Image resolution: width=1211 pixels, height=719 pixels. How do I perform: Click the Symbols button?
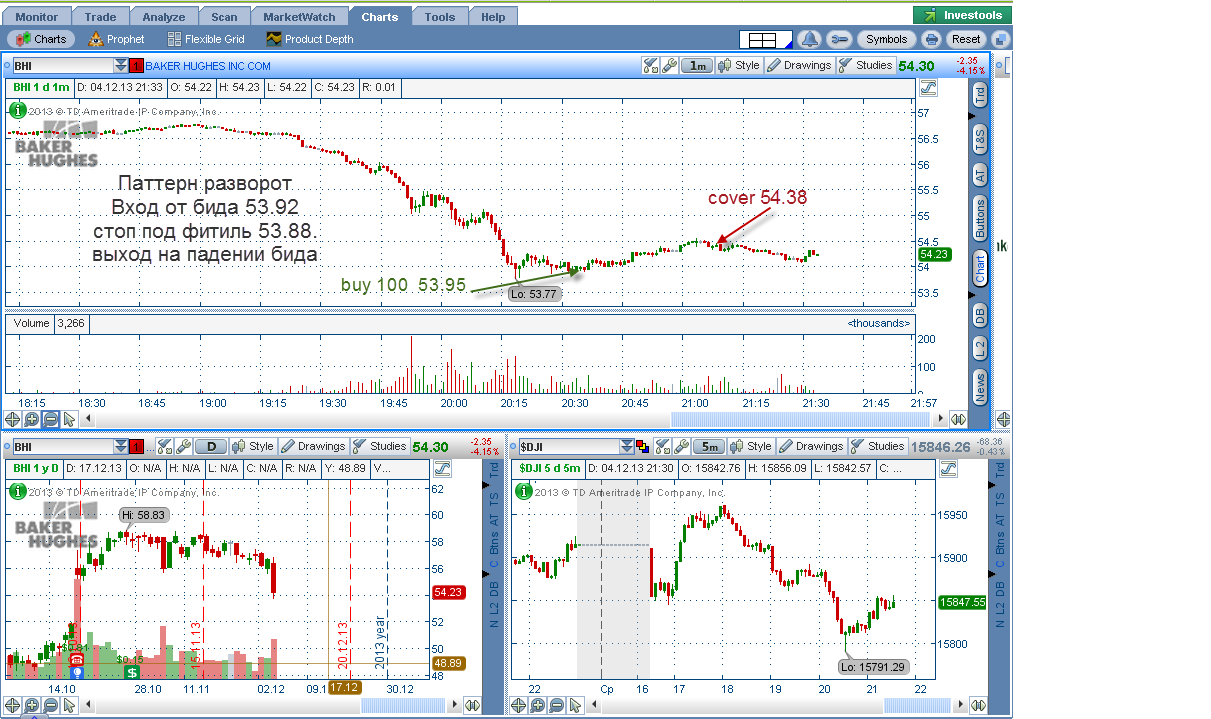pyautogui.click(x=886, y=39)
